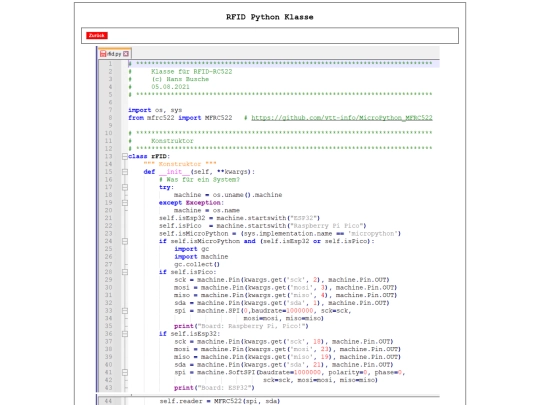Image resolution: width=540 pixels, height=405 pixels.
Task: Click the green 'Konstruktor' comment at line 11
Action: coord(172,141)
